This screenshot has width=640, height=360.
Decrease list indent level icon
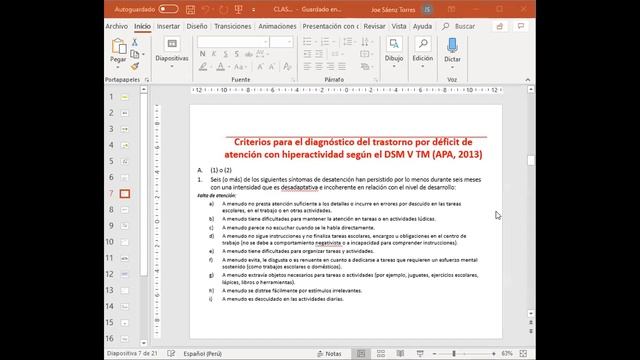click(x=308, y=54)
